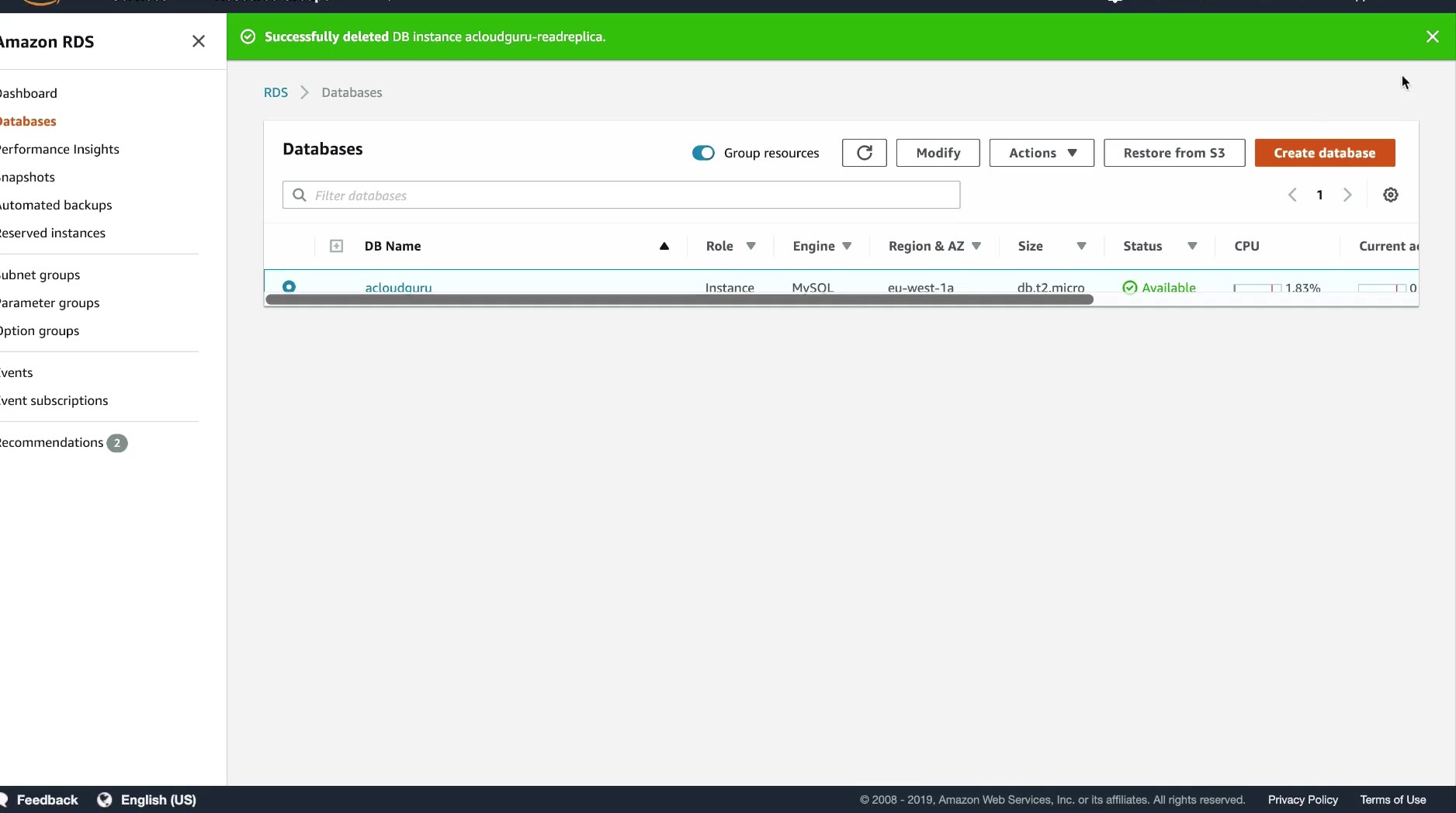Click the Feedback link in footer
The image size is (1456, 813).
47,800
